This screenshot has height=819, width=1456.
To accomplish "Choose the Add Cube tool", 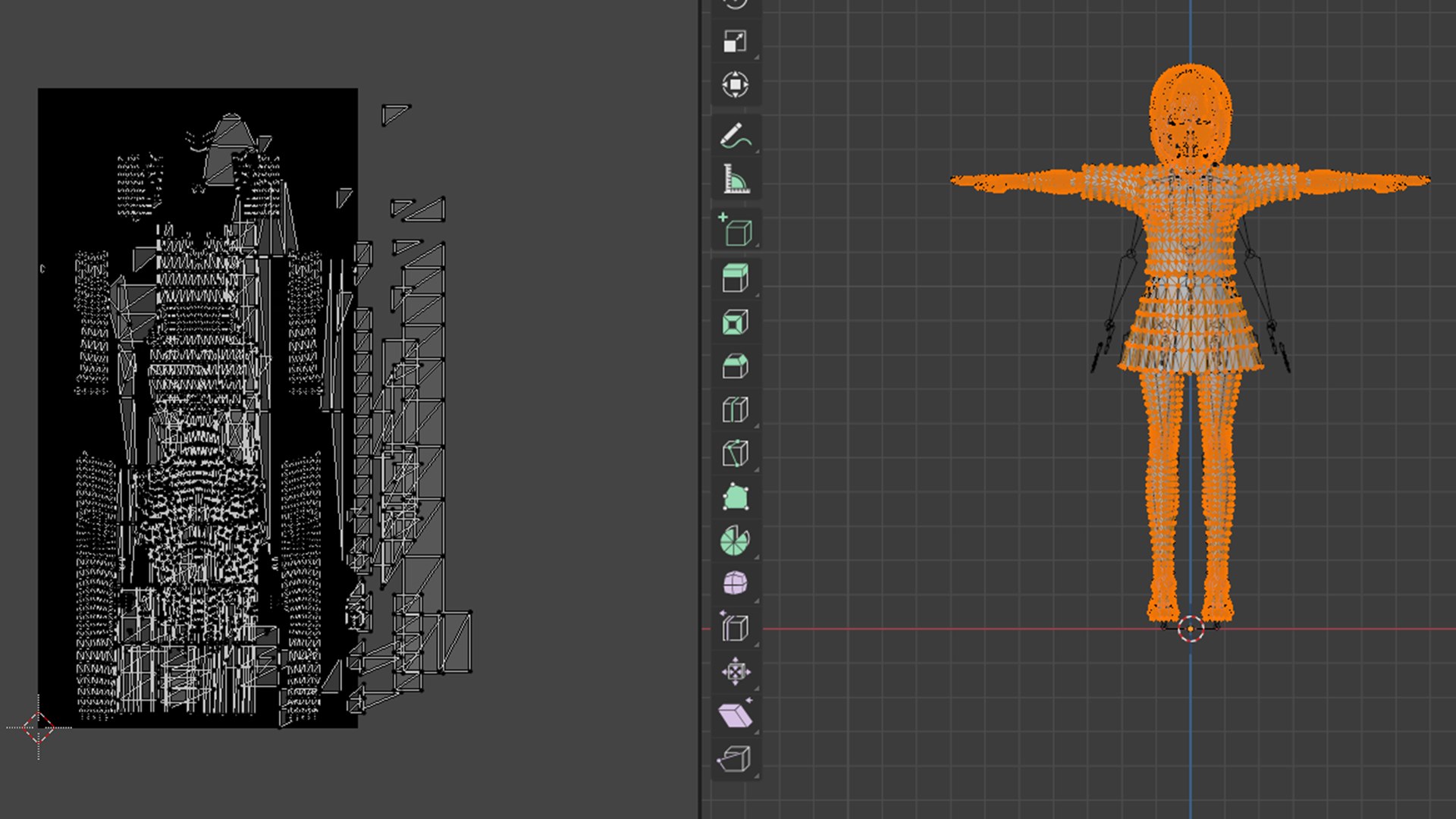I will [735, 231].
